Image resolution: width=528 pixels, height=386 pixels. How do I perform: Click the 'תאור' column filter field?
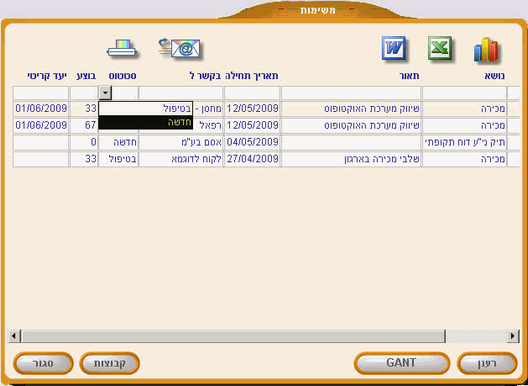(x=351, y=93)
